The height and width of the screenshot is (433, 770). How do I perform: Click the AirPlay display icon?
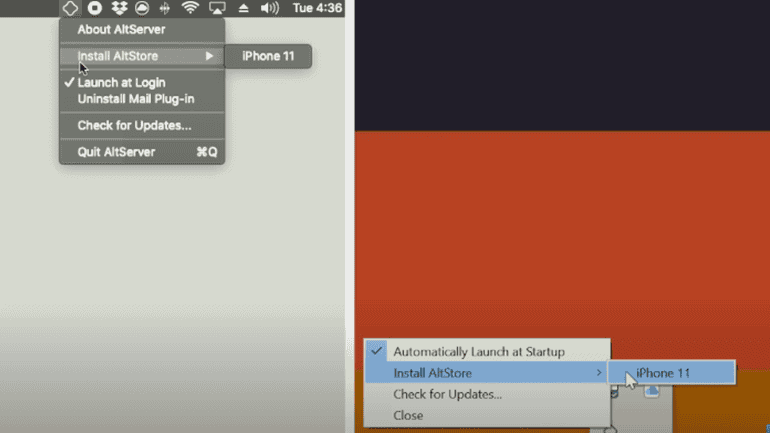pyautogui.click(x=218, y=8)
